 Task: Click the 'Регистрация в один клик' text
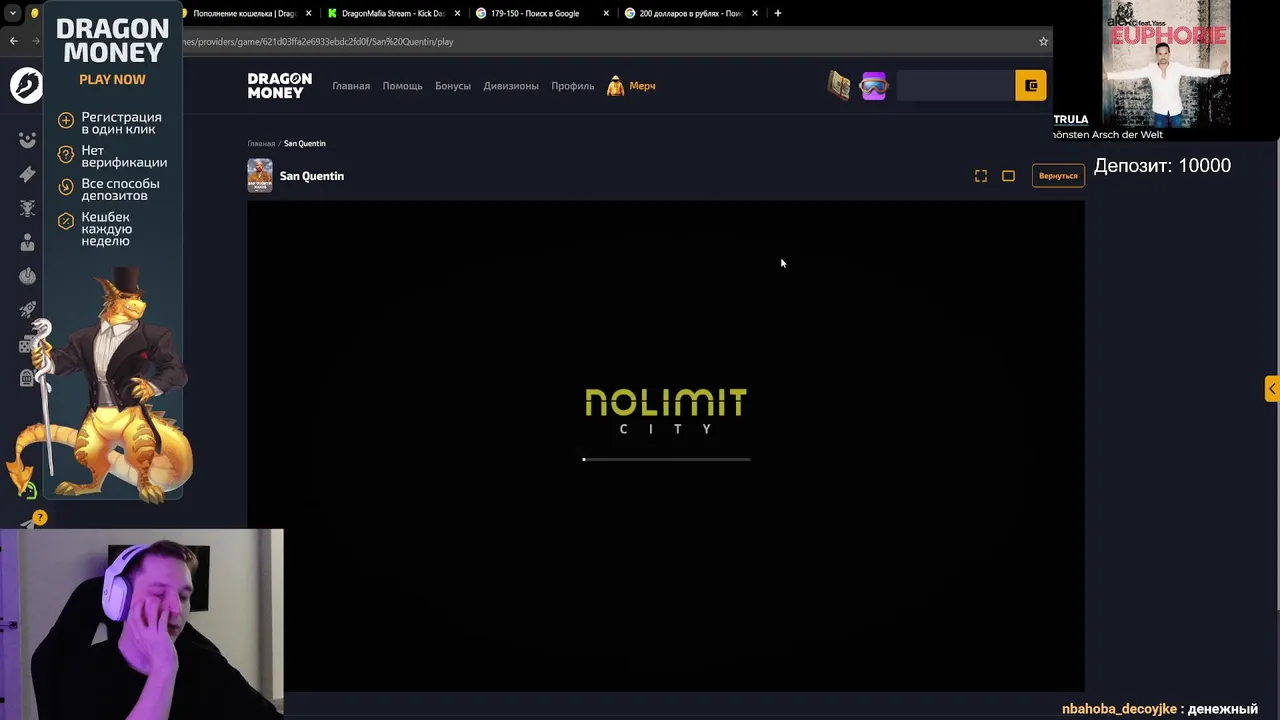point(121,123)
